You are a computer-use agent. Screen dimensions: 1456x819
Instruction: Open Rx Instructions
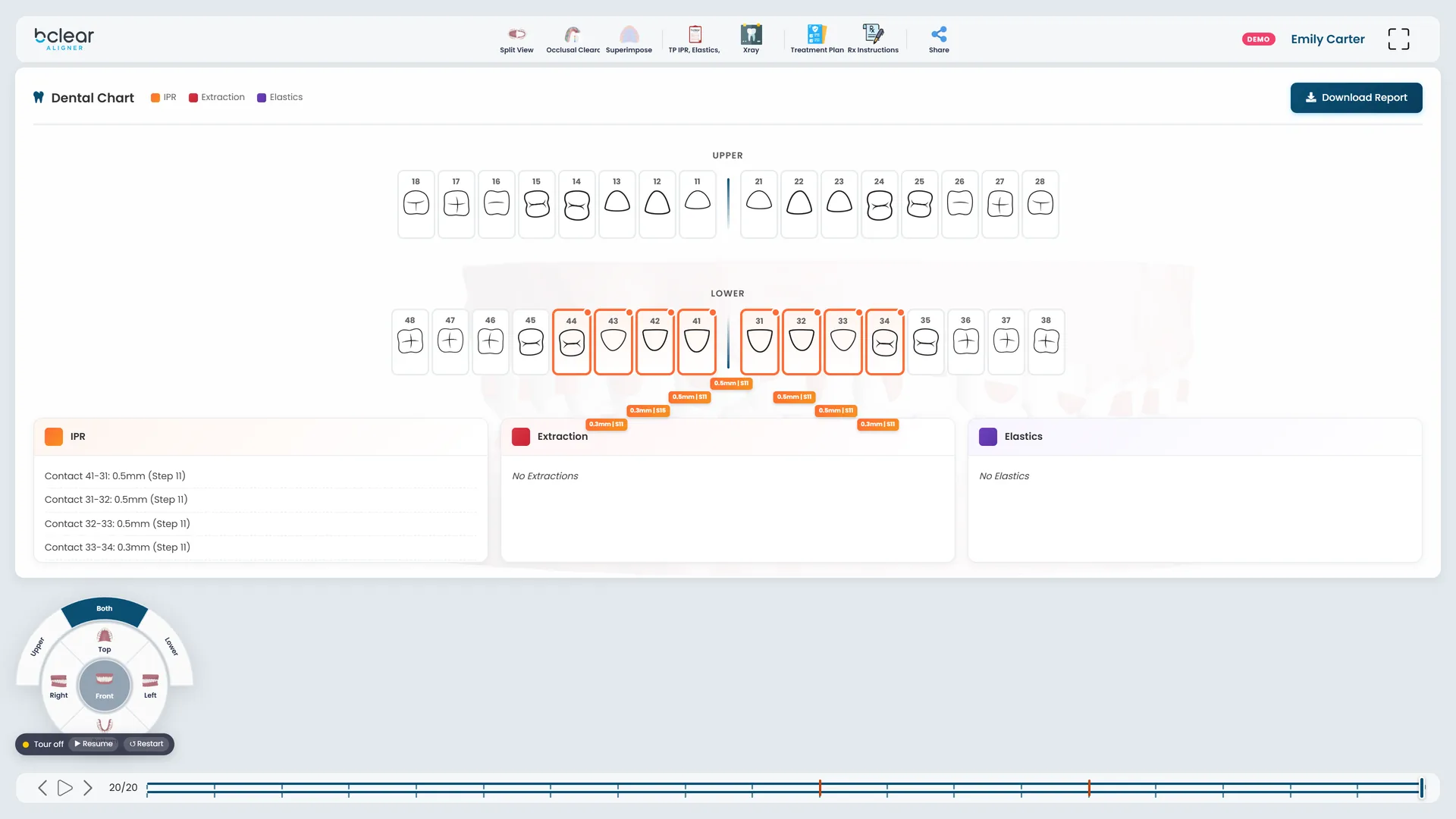[873, 39]
